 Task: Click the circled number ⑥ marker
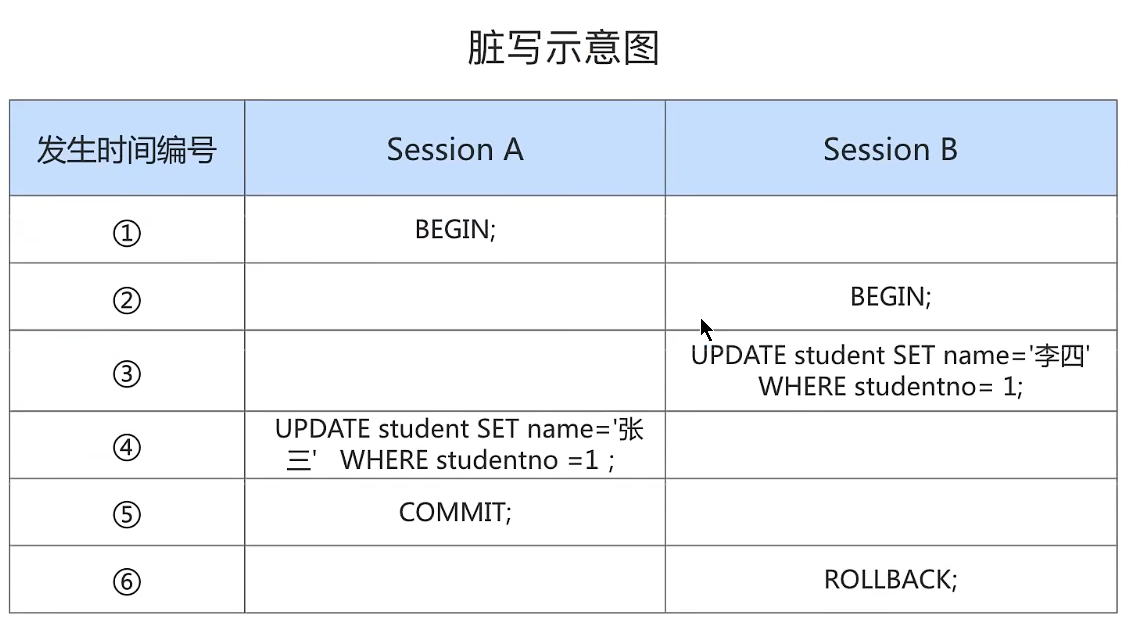pos(127,581)
